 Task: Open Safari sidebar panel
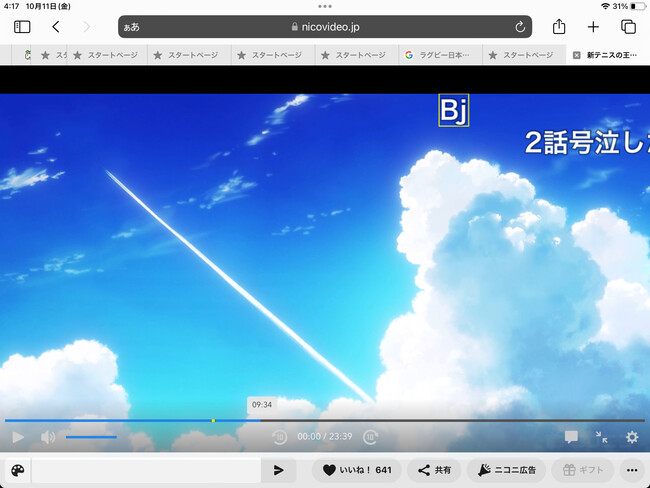(x=22, y=27)
